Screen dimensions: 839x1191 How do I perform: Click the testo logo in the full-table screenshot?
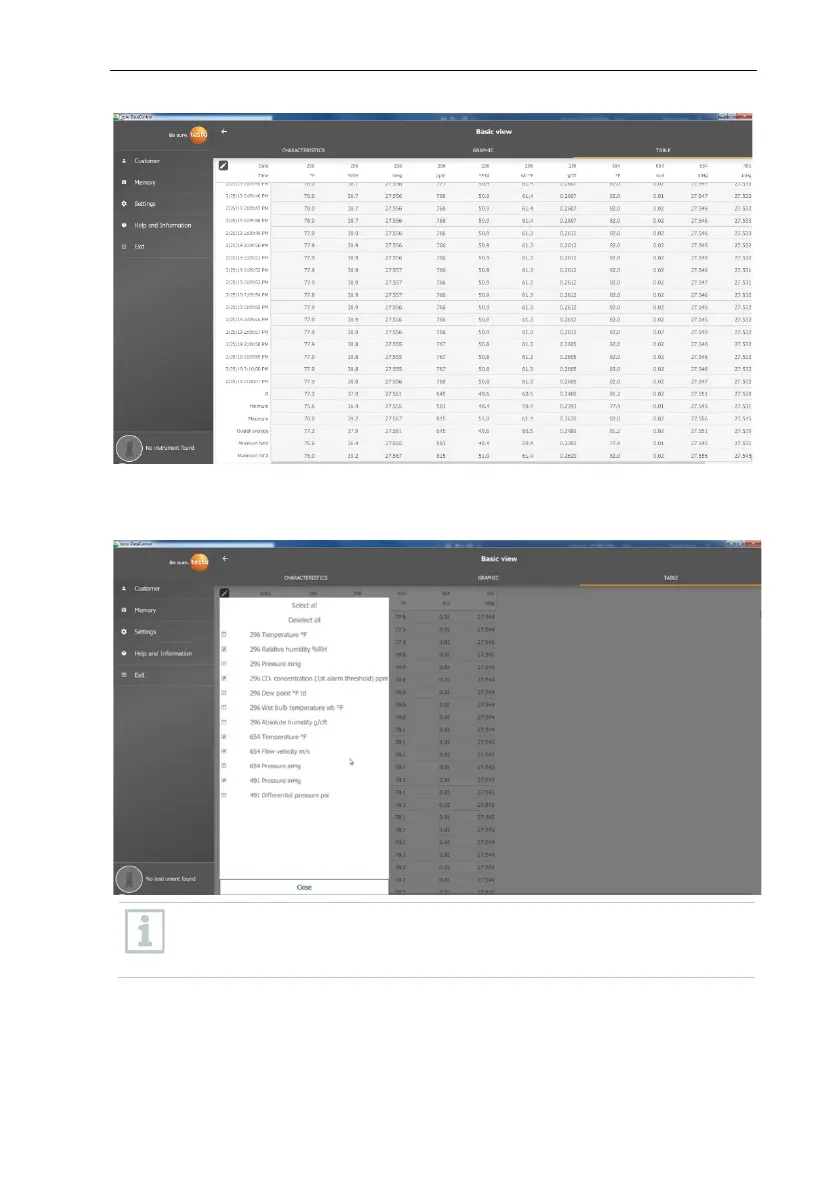pyautogui.click(x=198, y=134)
